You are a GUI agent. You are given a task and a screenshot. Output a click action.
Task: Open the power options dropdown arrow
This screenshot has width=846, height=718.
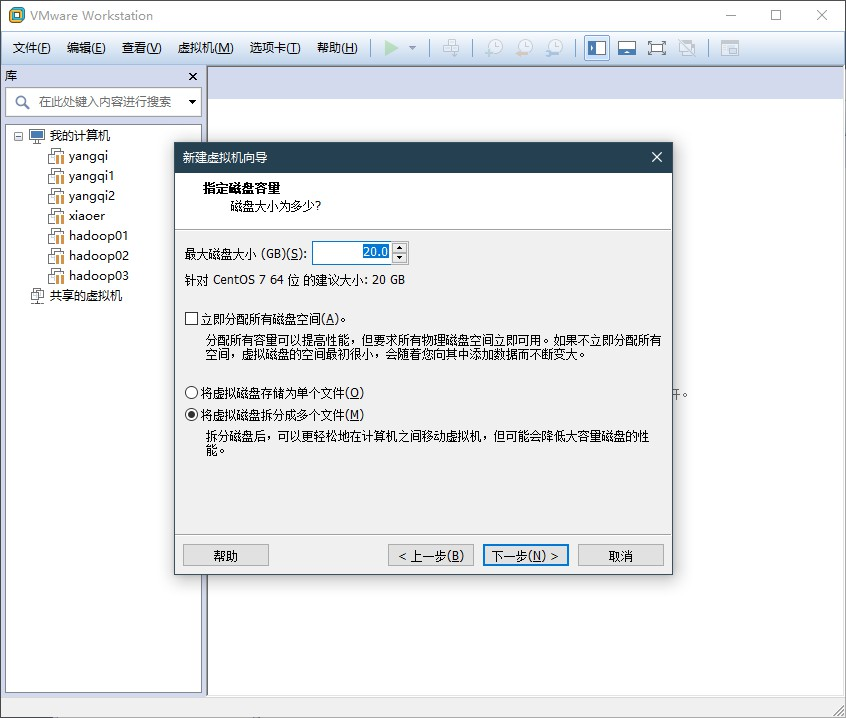413,48
